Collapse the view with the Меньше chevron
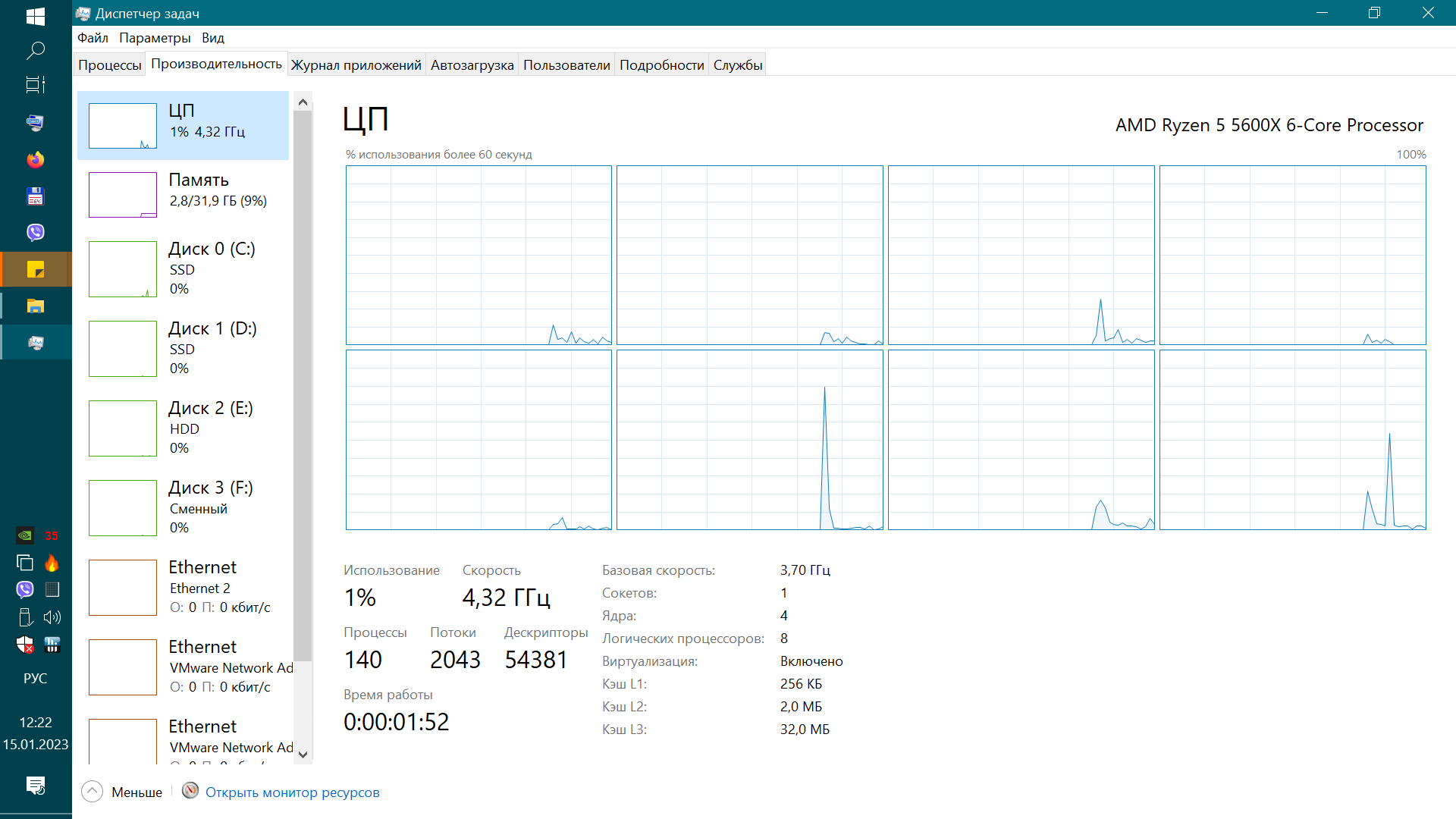 (92, 792)
